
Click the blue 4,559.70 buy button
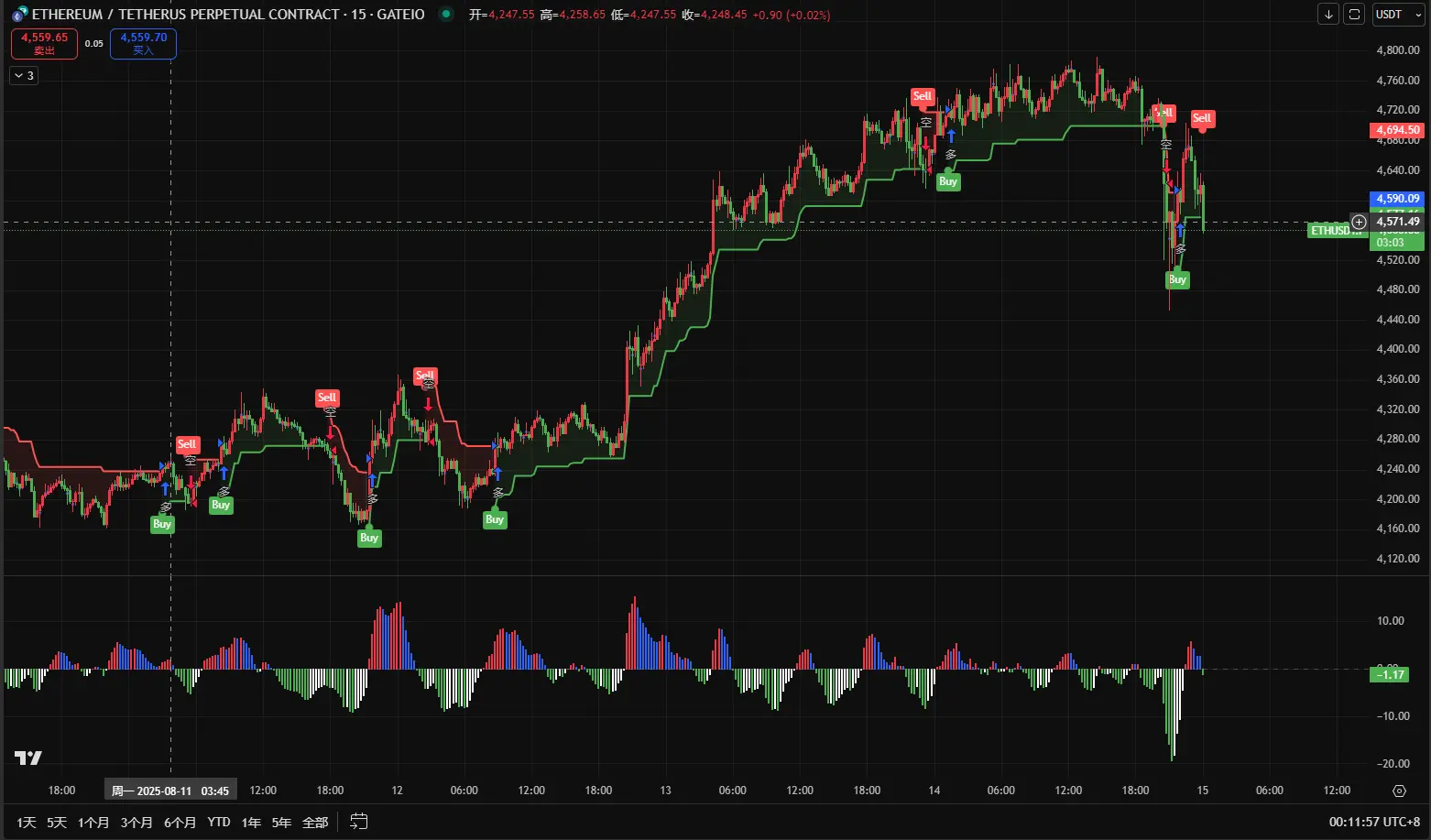click(143, 43)
